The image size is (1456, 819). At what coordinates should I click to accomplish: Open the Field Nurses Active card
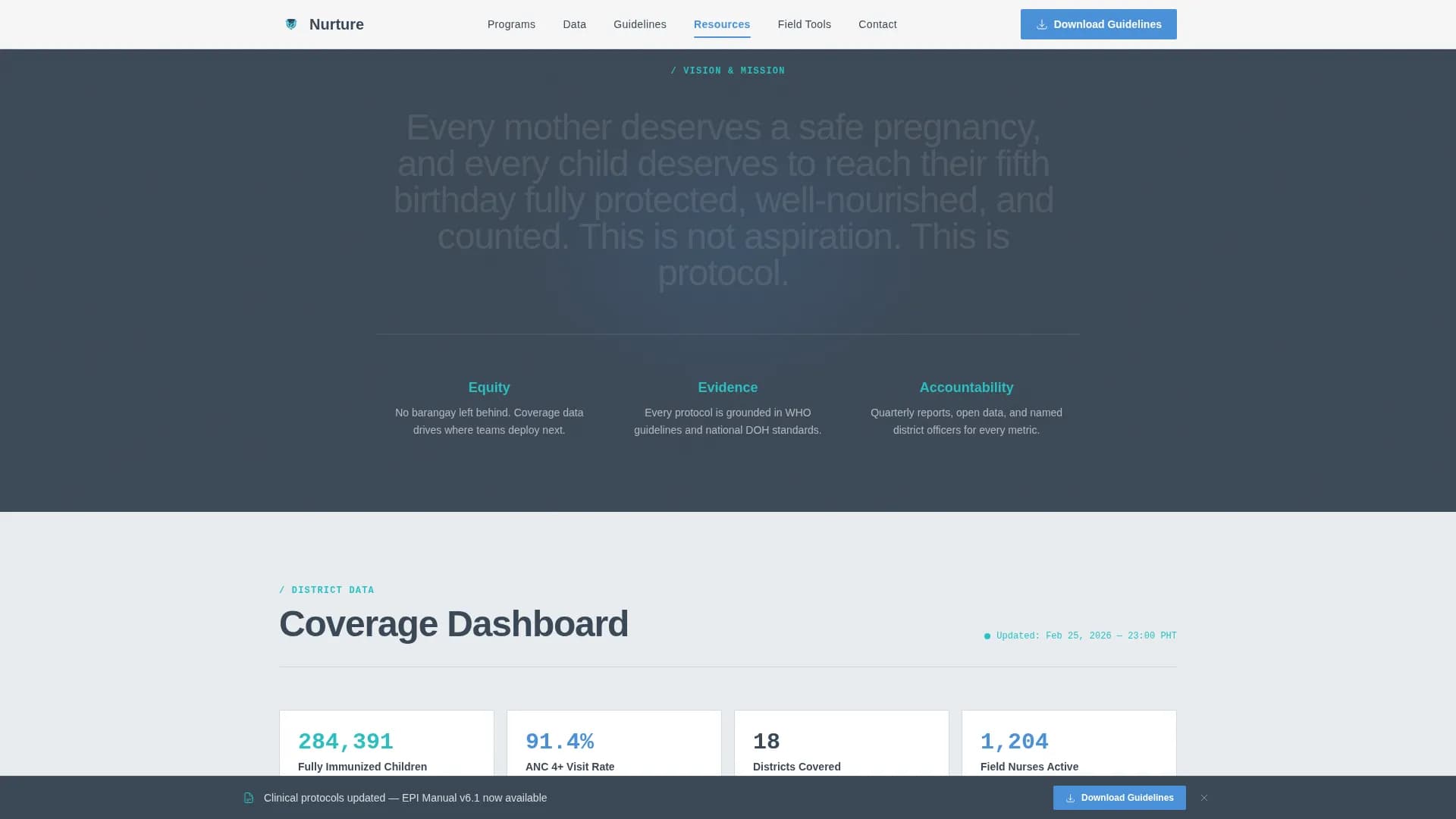[x=1069, y=743]
